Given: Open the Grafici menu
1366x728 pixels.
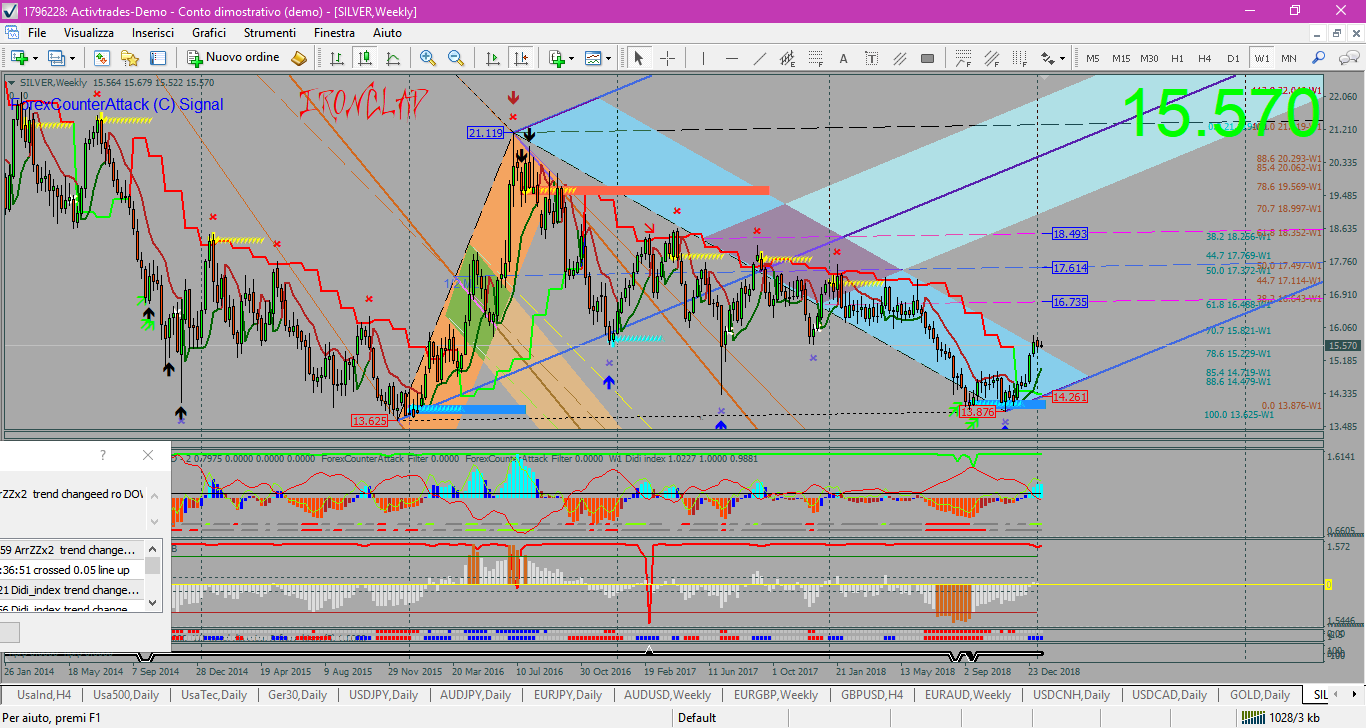Looking at the screenshot, I should point(209,33).
